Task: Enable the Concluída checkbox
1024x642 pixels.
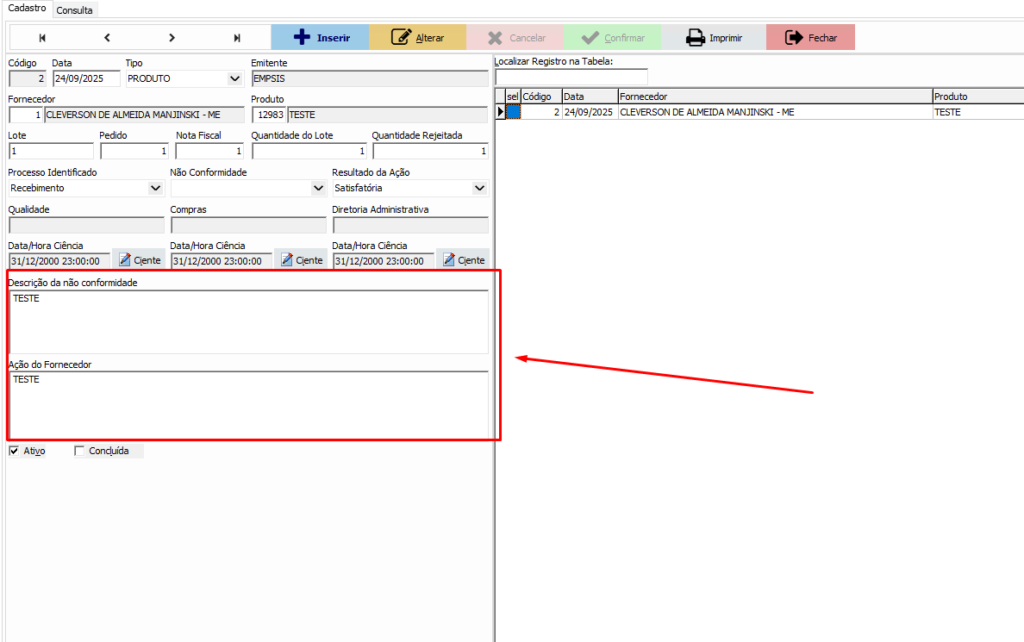Action: (x=80, y=451)
